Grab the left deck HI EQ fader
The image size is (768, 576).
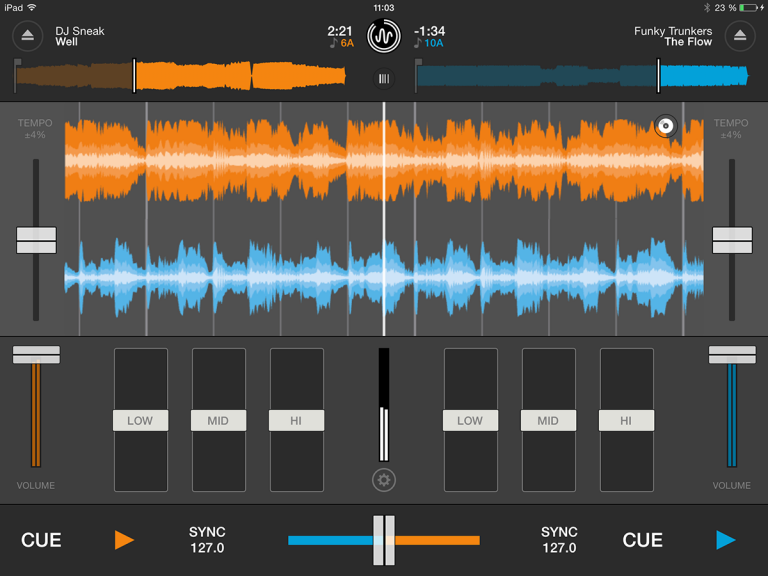coord(296,421)
